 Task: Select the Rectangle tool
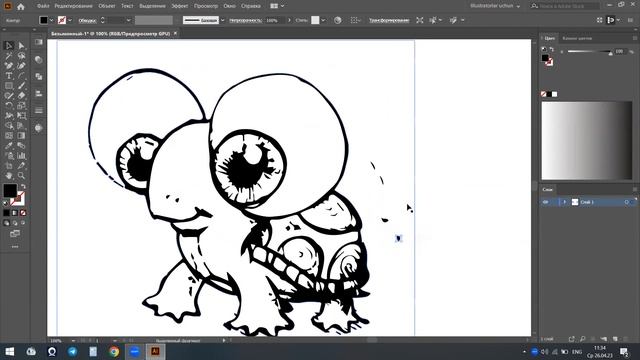9,86
